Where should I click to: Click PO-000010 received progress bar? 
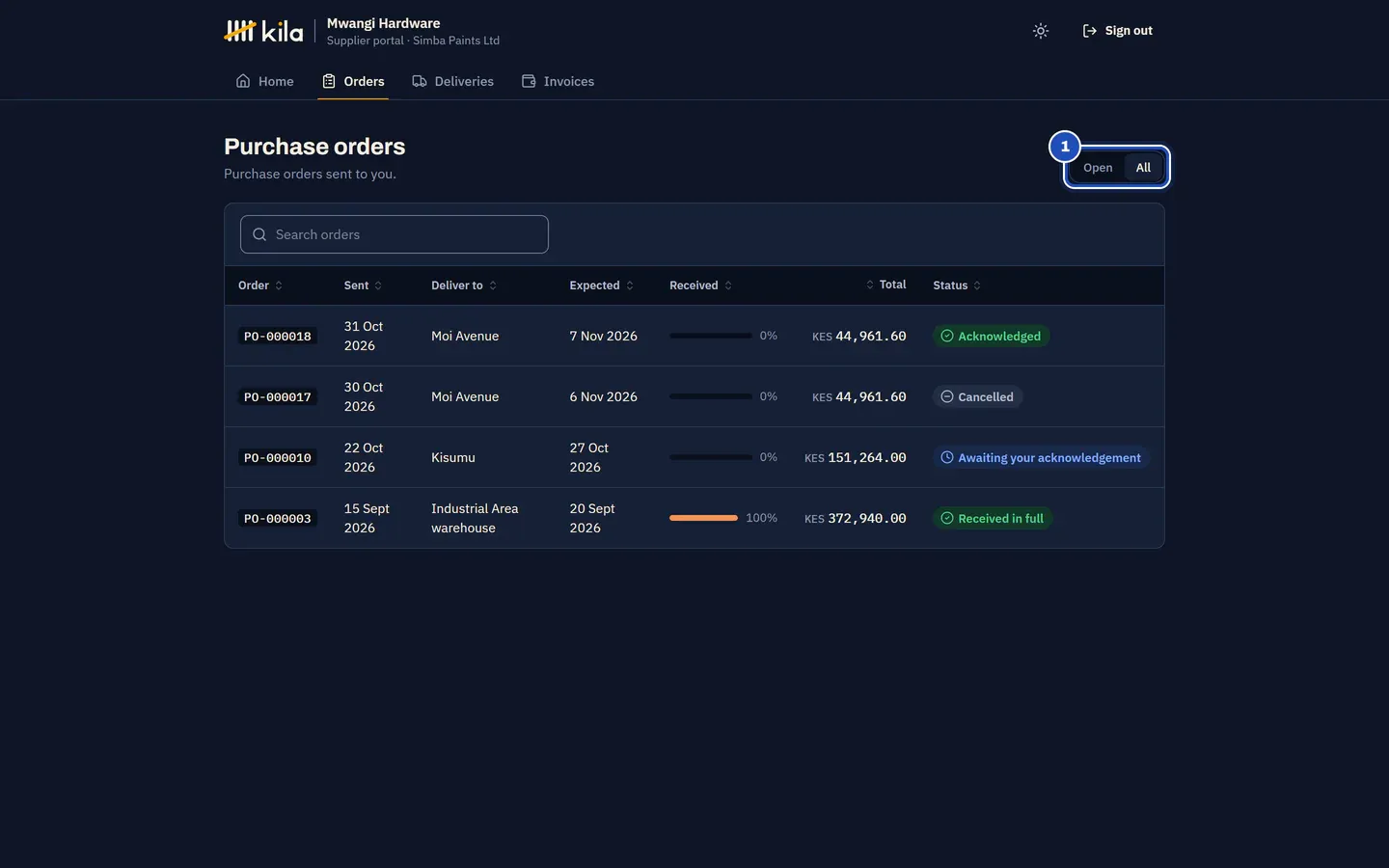(x=711, y=457)
